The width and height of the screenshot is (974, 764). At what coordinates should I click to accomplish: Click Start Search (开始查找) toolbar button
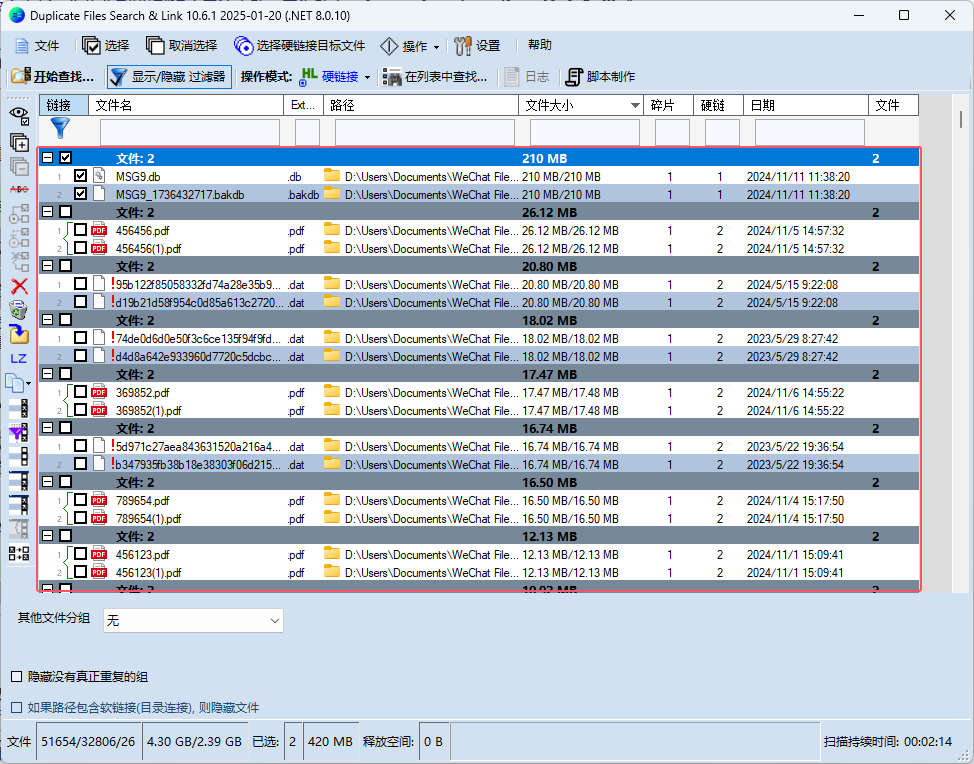[x=53, y=76]
